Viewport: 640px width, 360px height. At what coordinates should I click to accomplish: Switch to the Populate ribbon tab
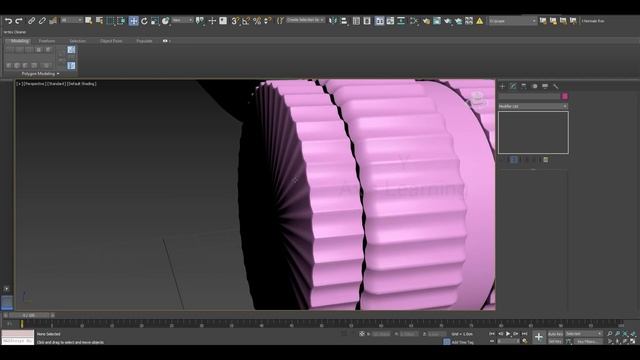(x=144, y=41)
